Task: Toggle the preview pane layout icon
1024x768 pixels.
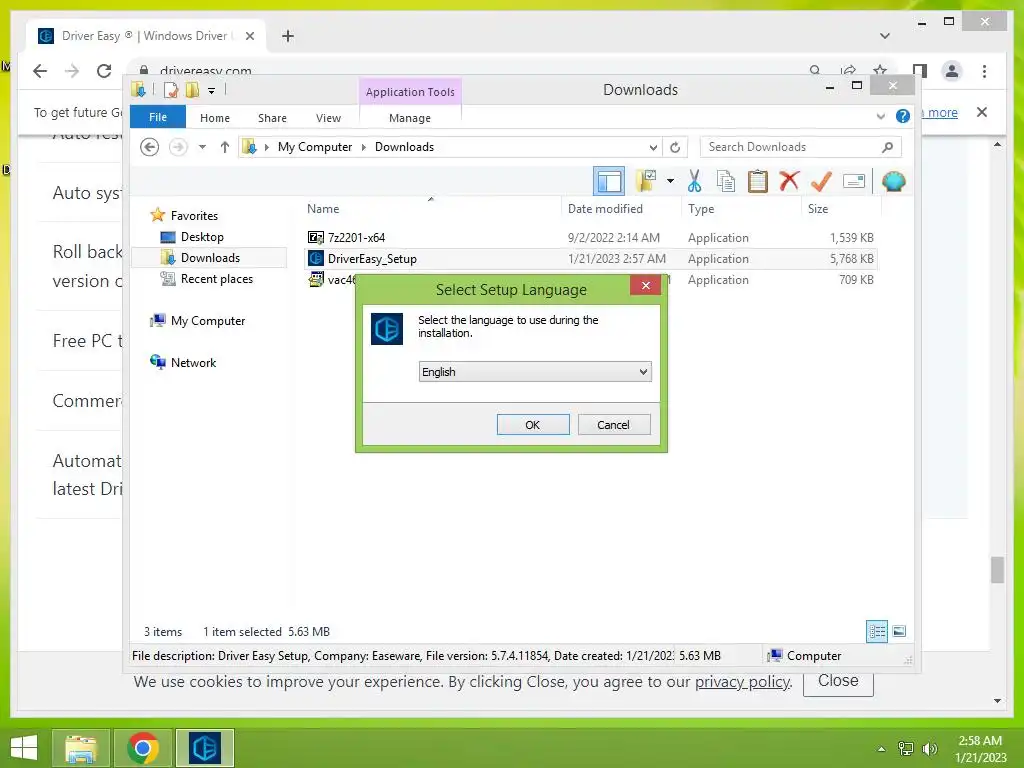Action: pos(609,182)
